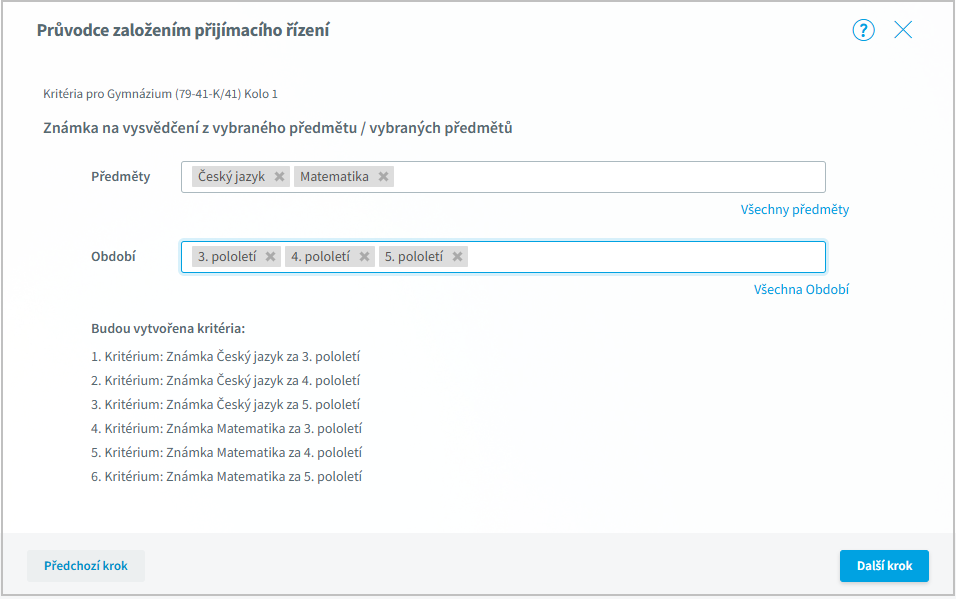Remove the 4. pololetí tag
Screen dimensions: 956x599
coord(364,257)
